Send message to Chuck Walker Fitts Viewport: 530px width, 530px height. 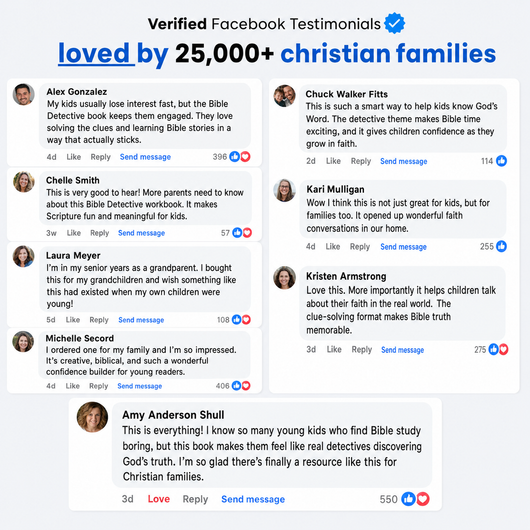click(x=404, y=161)
